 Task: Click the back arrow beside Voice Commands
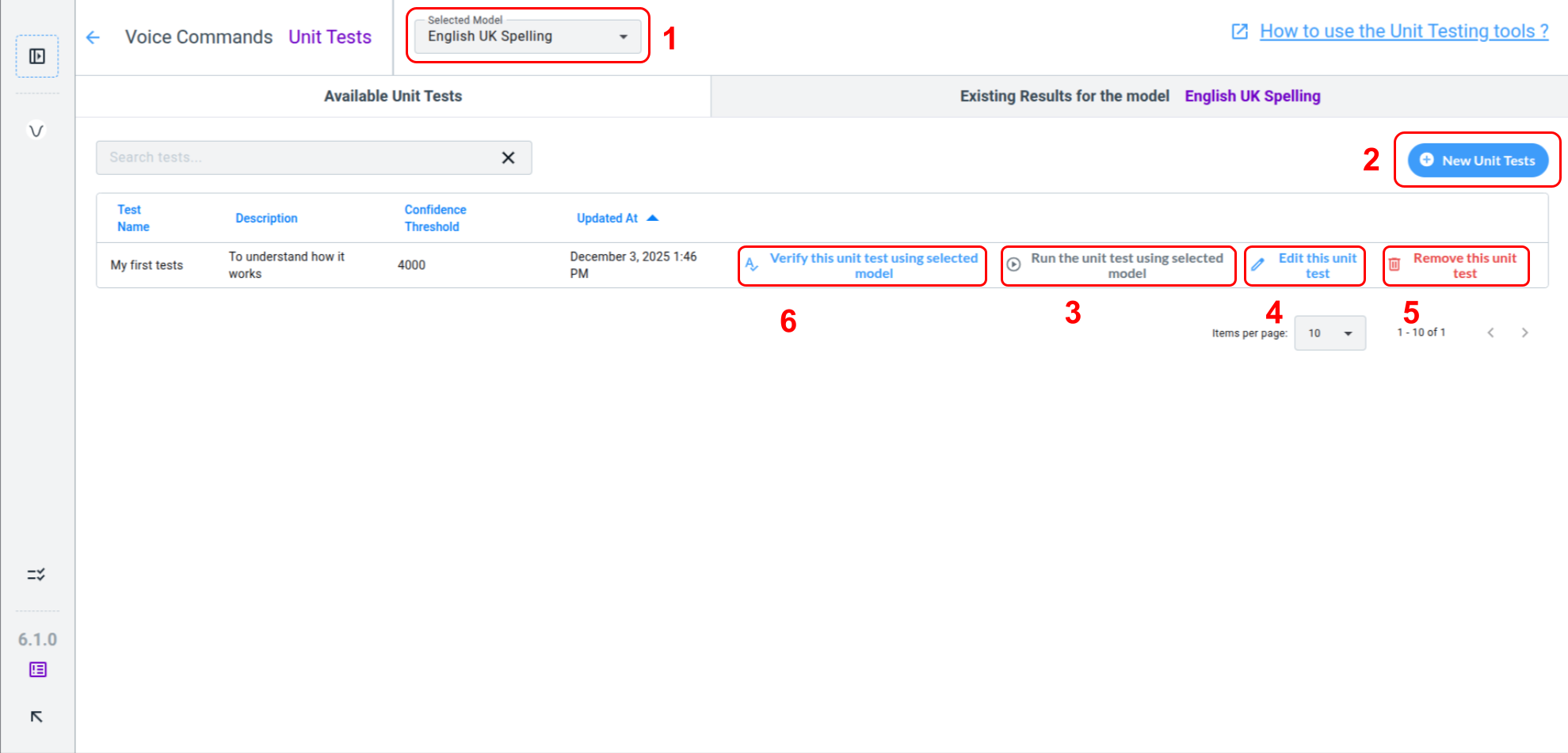93,37
